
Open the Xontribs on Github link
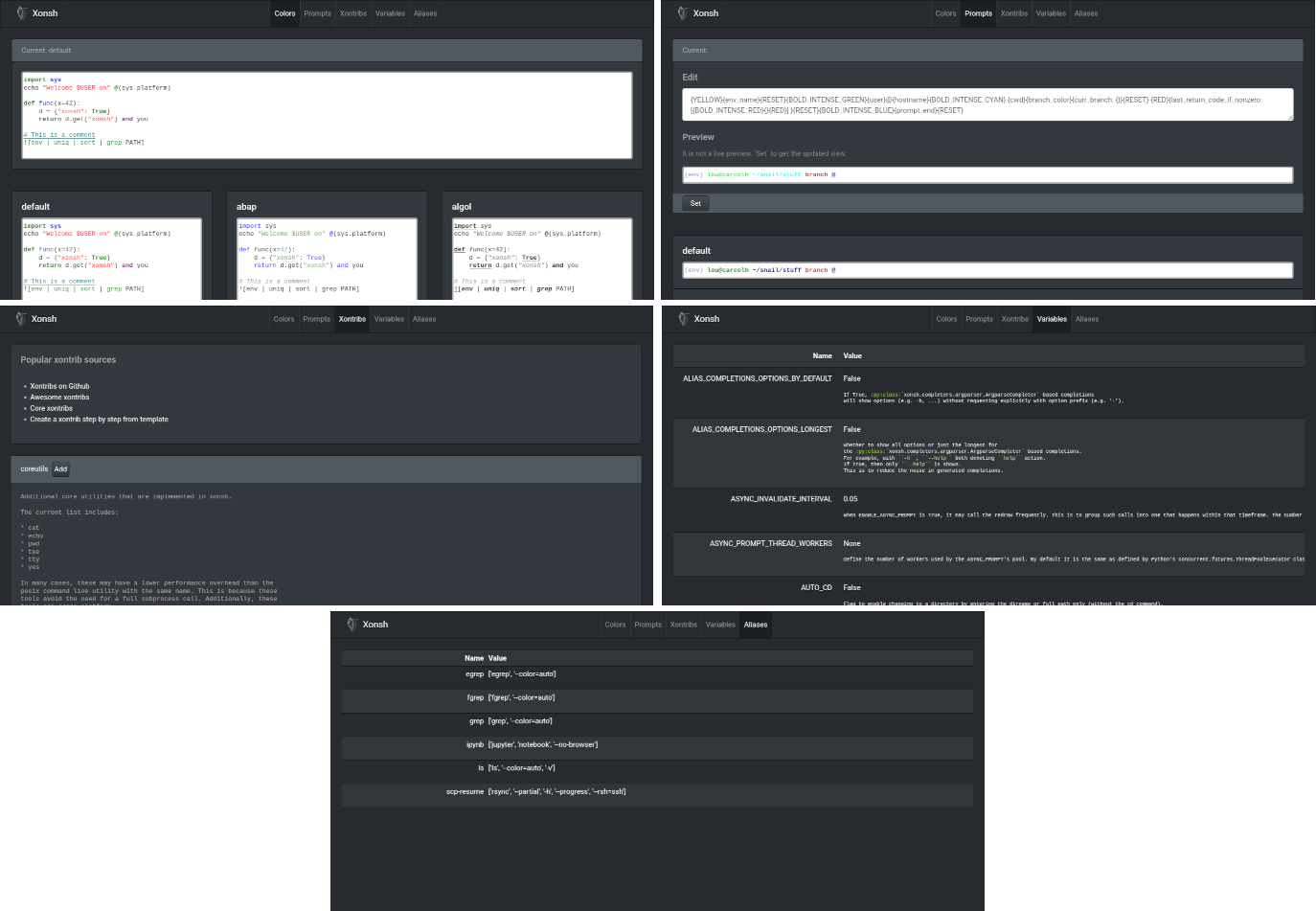59,386
